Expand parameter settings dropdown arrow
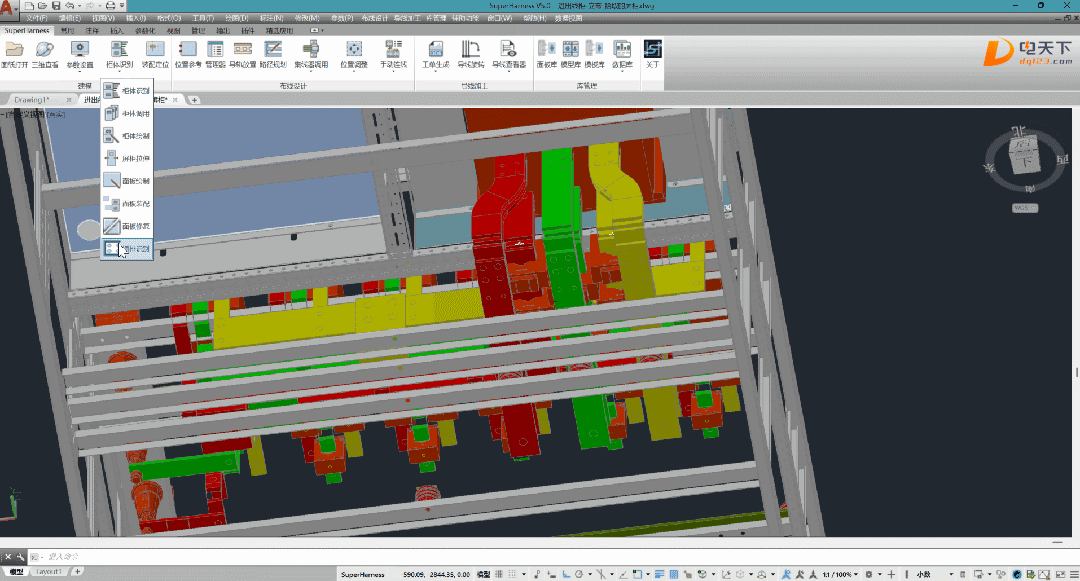This screenshot has height=581, width=1080. (x=80, y=70)
